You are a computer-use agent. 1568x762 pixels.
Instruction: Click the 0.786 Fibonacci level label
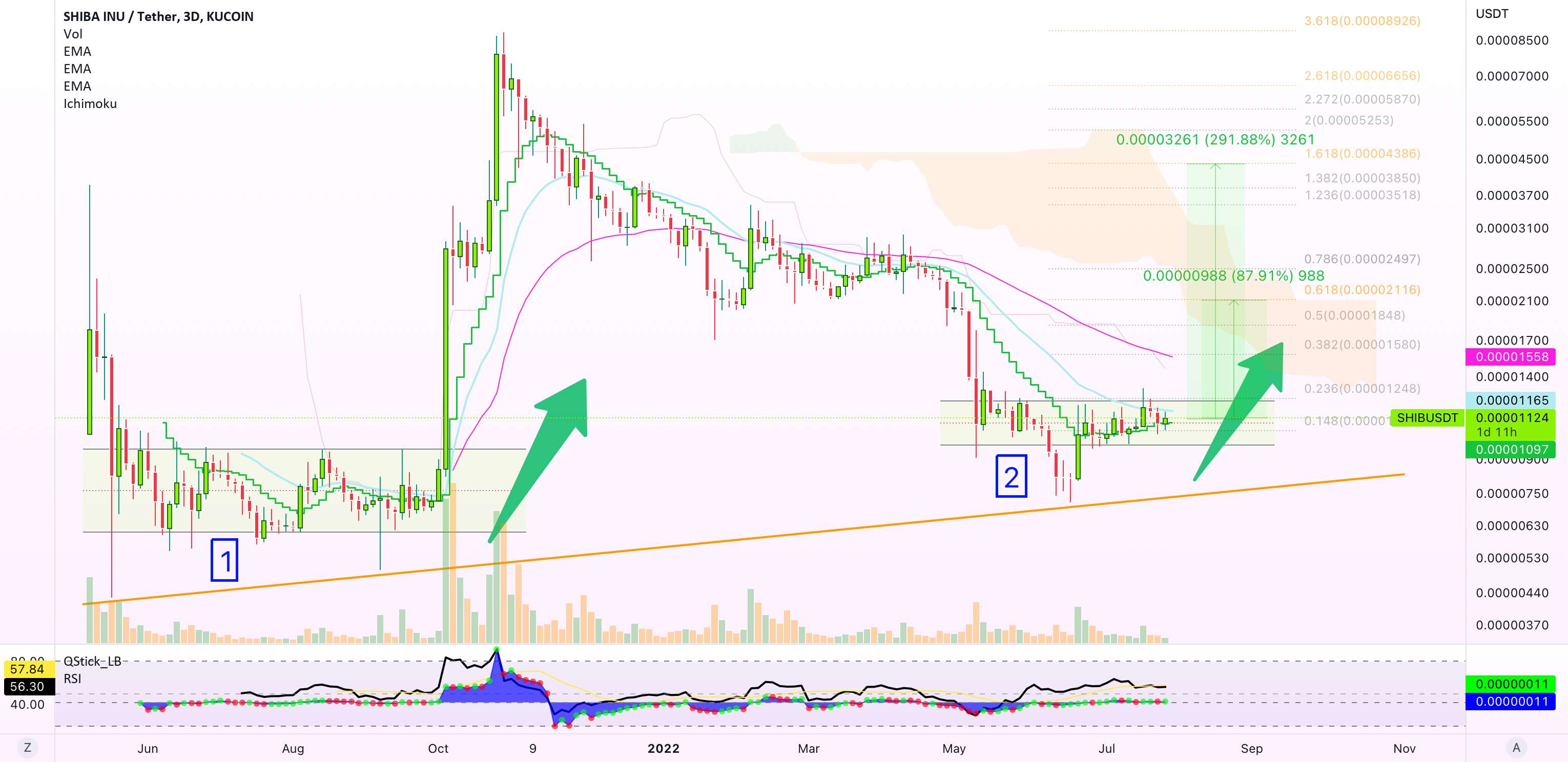[x=1361, y=259]
